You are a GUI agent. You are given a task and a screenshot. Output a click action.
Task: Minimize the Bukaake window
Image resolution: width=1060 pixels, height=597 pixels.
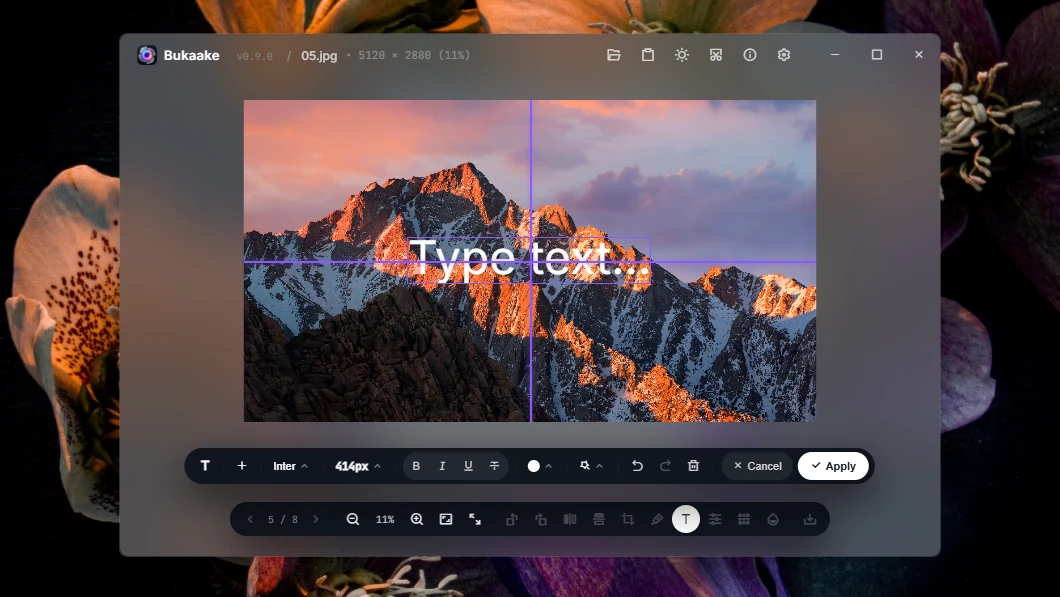point(835,55)
